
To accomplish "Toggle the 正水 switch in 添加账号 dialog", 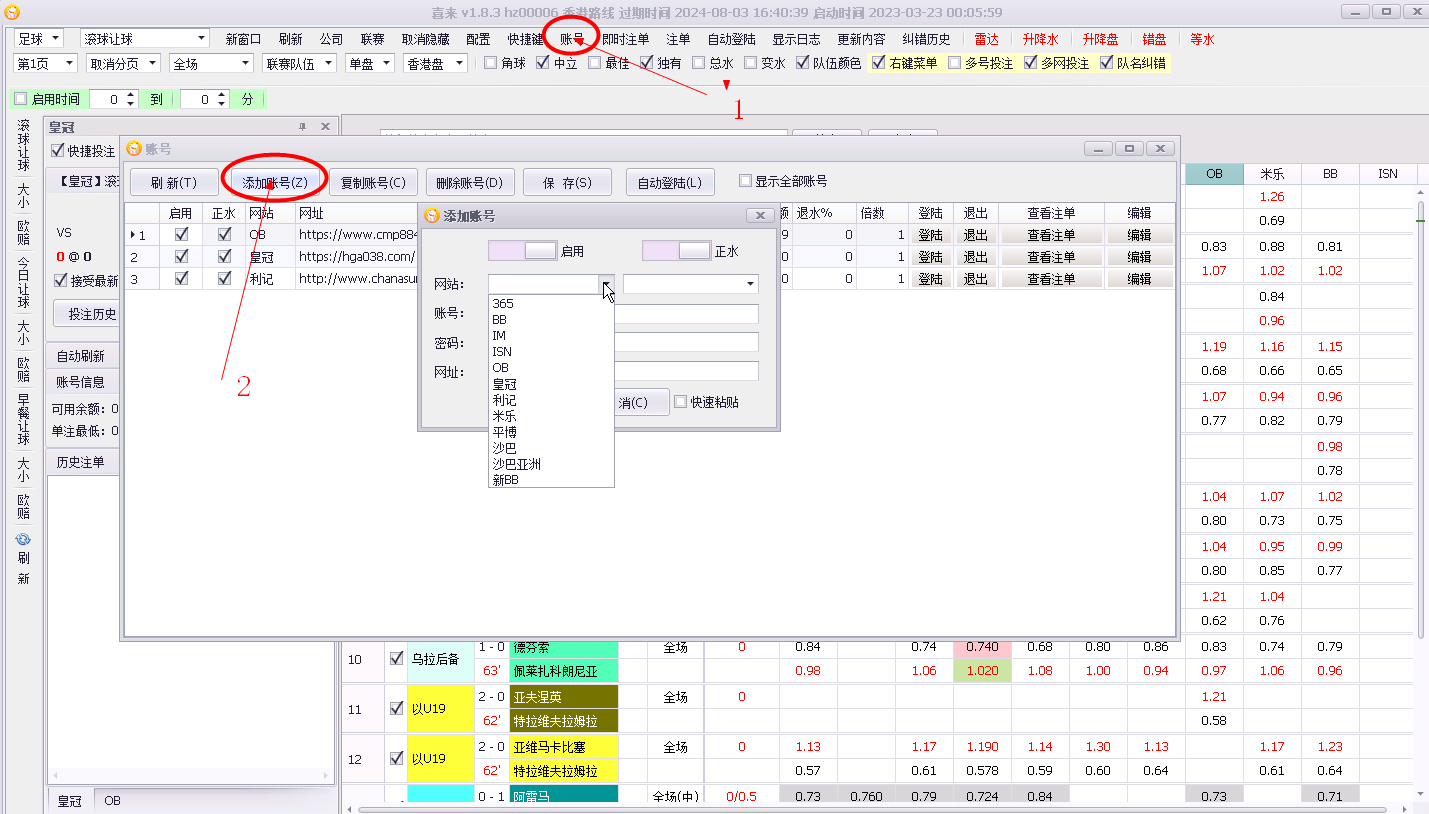I will [x=676, y=251].
